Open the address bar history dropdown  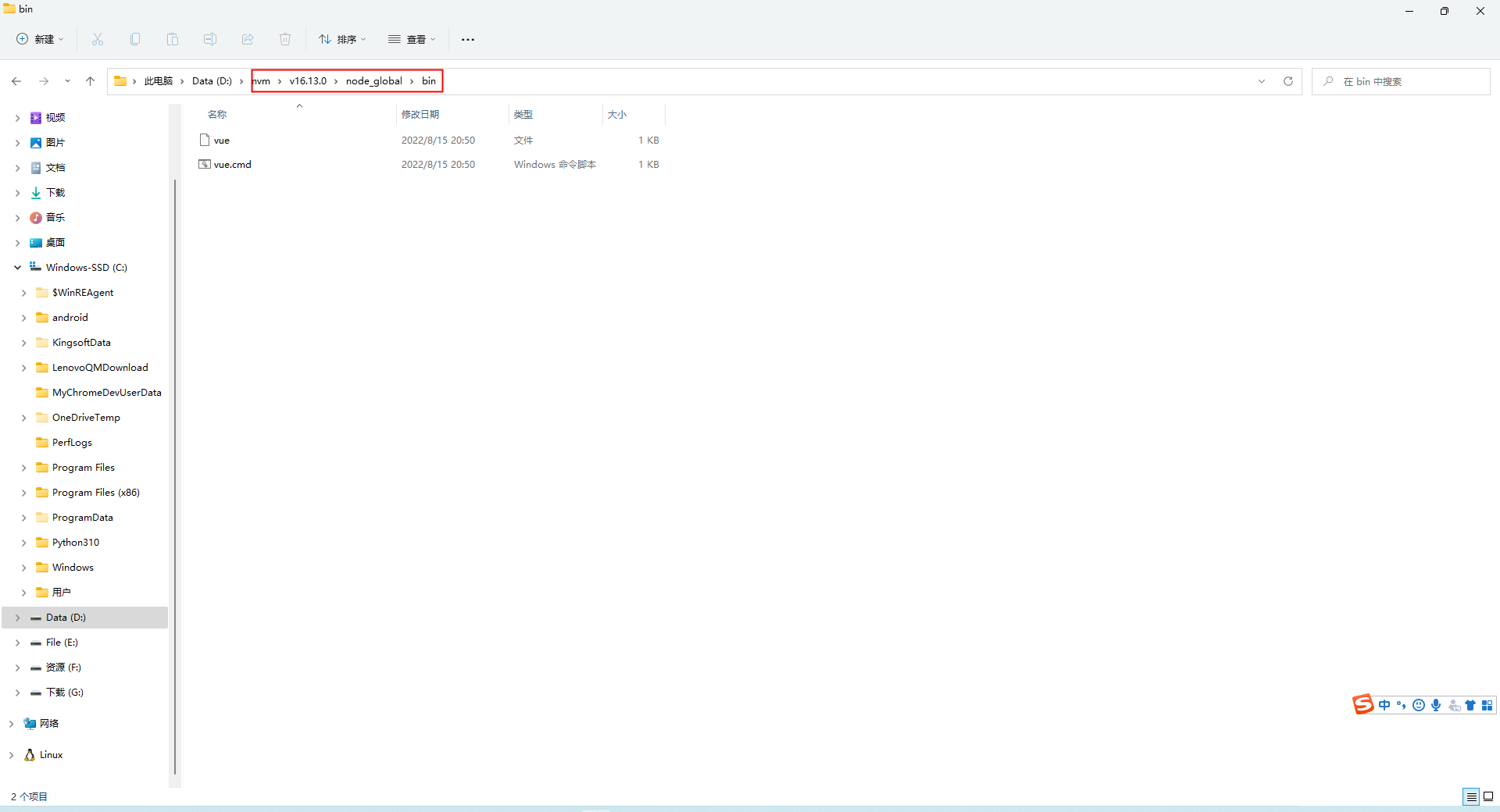(x=1262, y=81)
